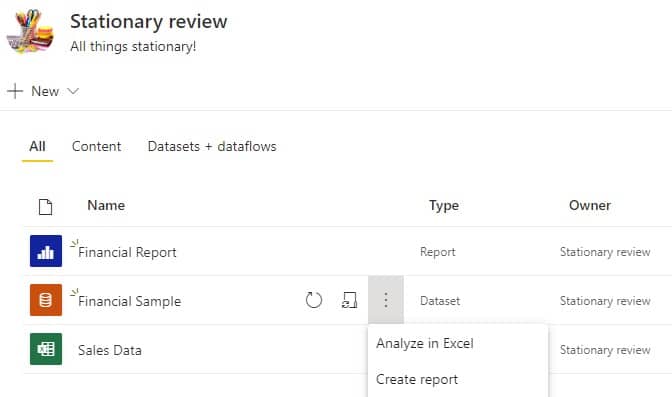Click Financial Report's owner Stationary review
672x397 pixels.
[x=605, y=252]
